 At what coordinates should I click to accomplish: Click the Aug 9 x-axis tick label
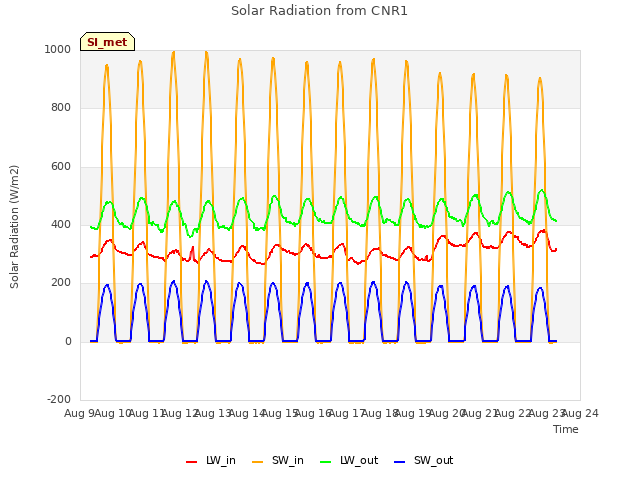[80, 413]
